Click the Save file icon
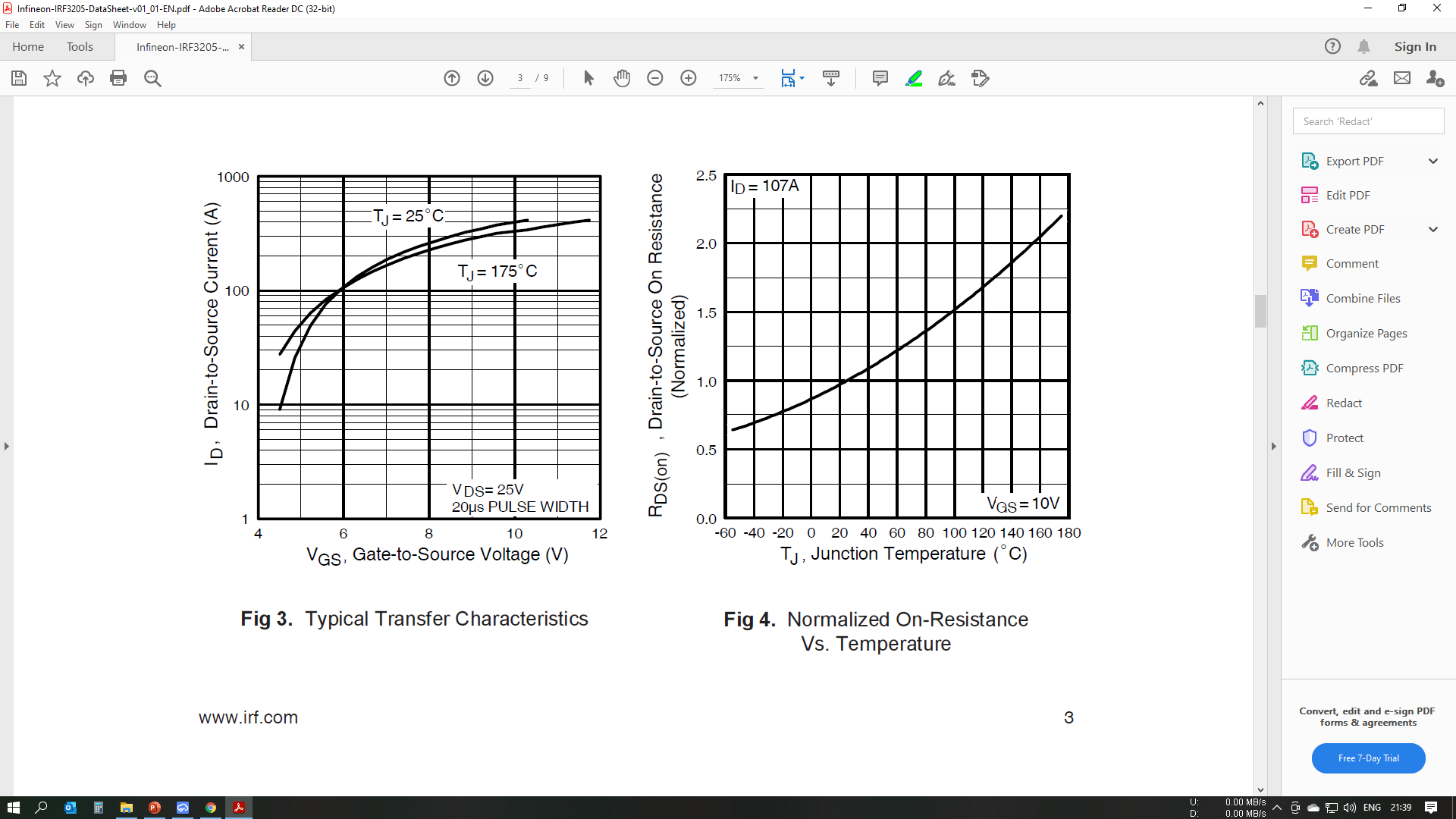Image resolution: width=1456 pixels, height=819 pixels. tap(19, 78)
